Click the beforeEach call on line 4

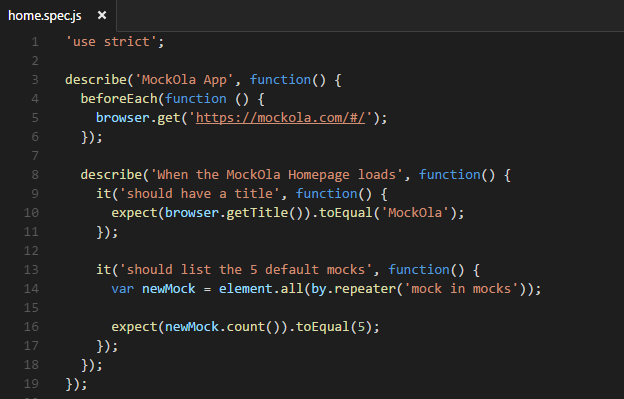(119, 99)
